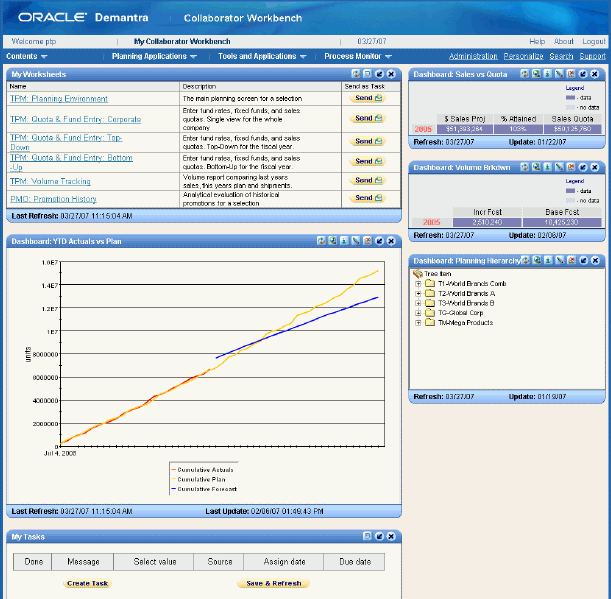Expand T3-World Brands B tree node

coord(418,303)
